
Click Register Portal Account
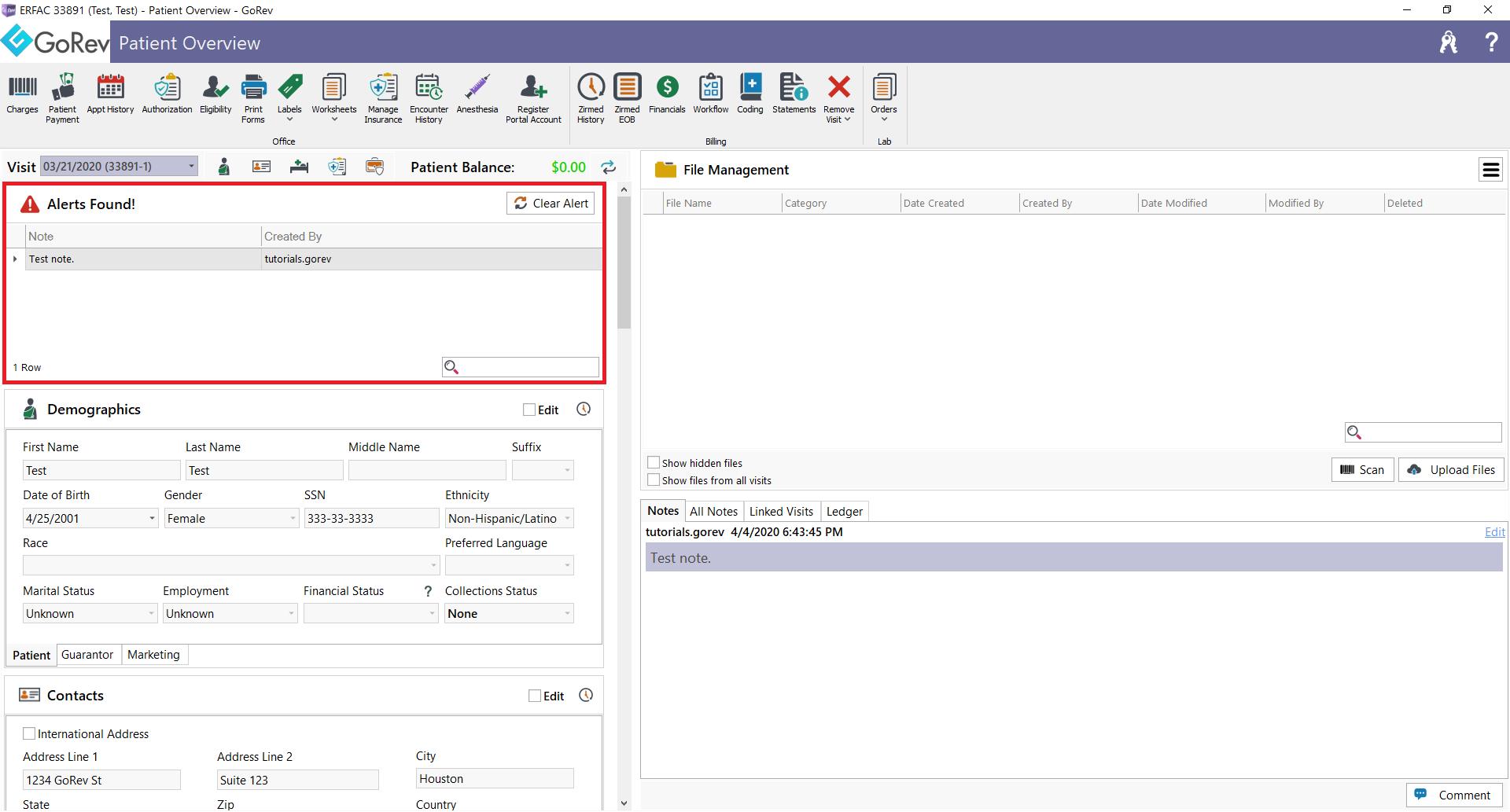[533, 98]
